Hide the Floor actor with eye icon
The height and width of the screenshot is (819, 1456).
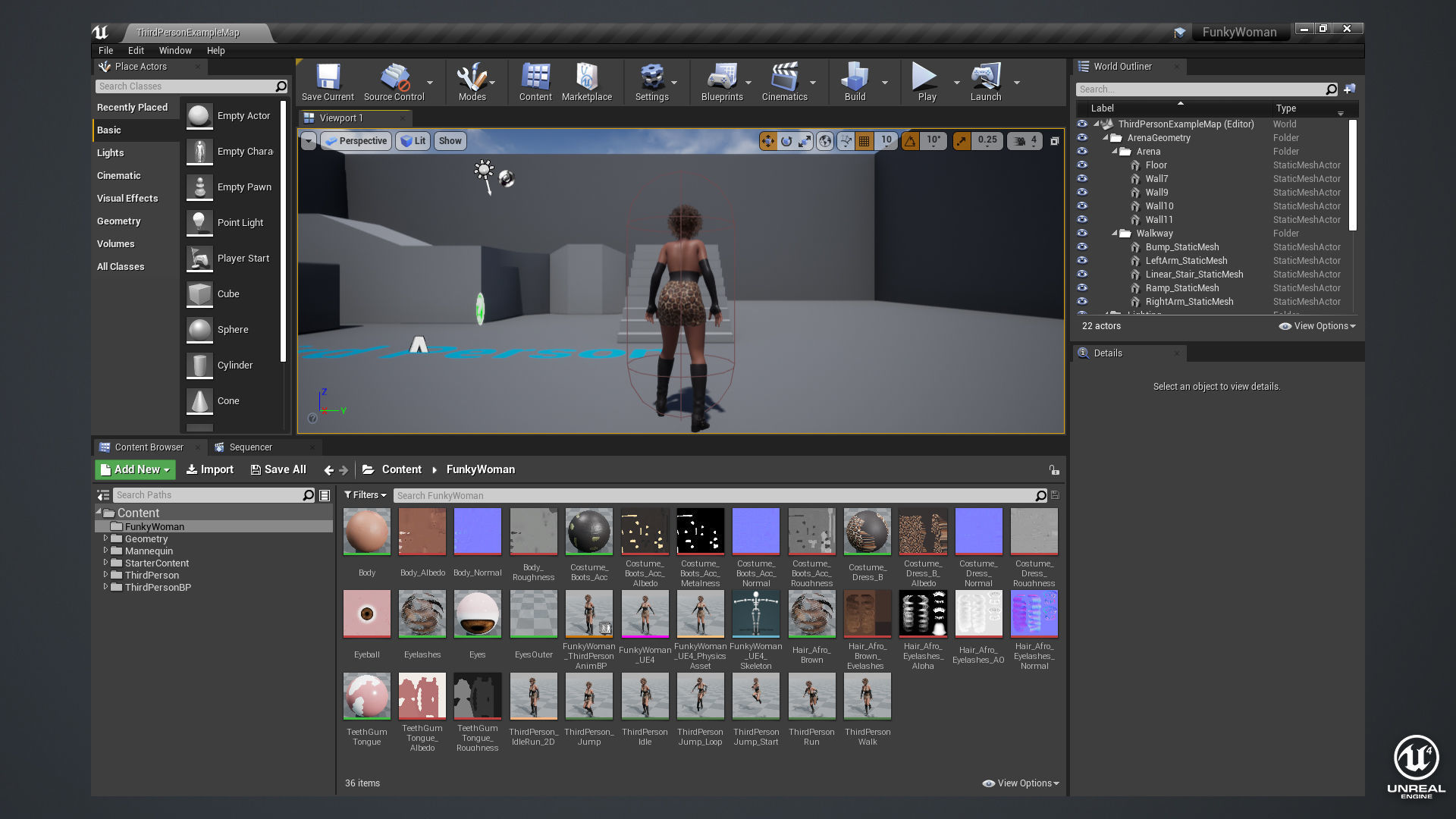(x=1082, y=165)
